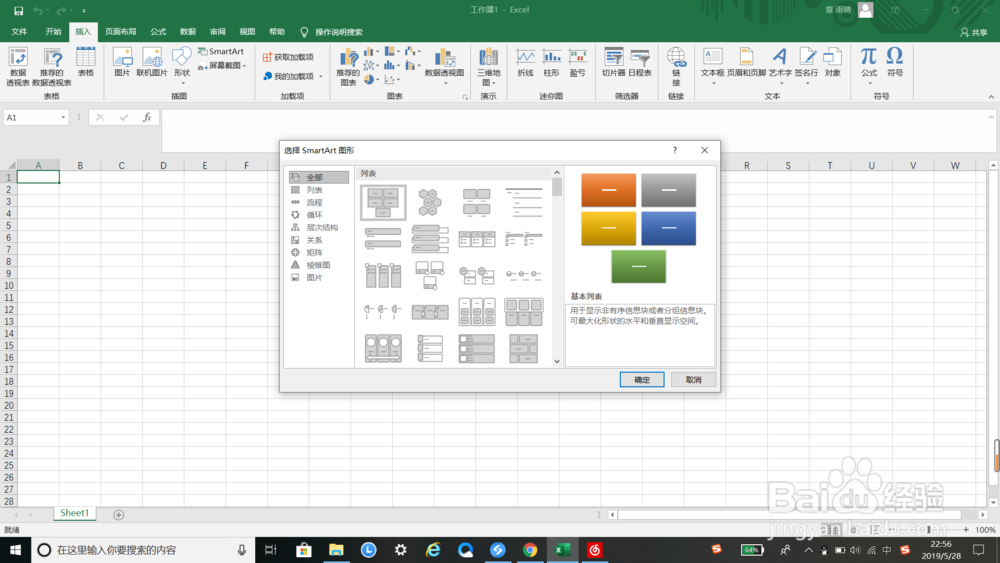Image resolution: width=1000 pixels, height=563 pixels.
Task: Open the 3D Map tool
Action: 489,66
